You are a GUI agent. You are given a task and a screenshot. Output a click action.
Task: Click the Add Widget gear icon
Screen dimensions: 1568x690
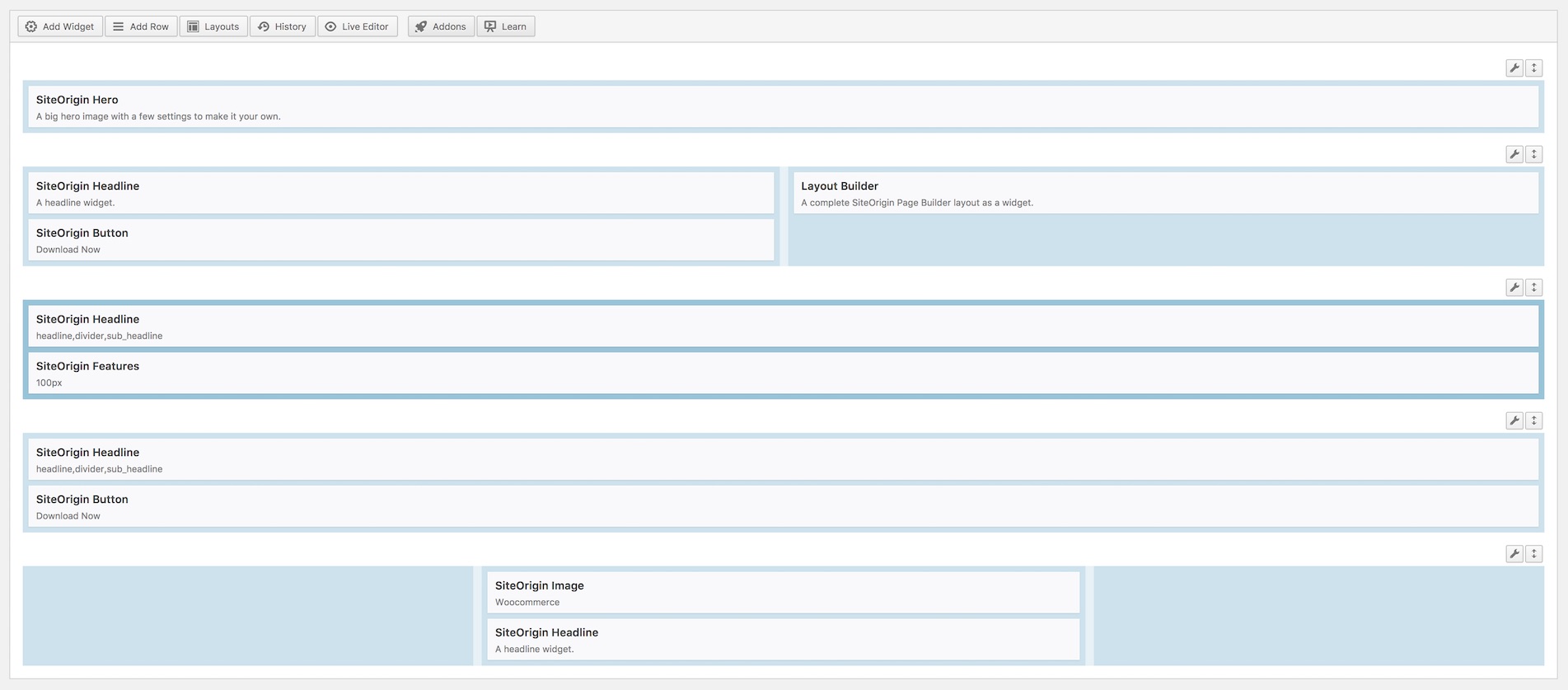(31, 26)
